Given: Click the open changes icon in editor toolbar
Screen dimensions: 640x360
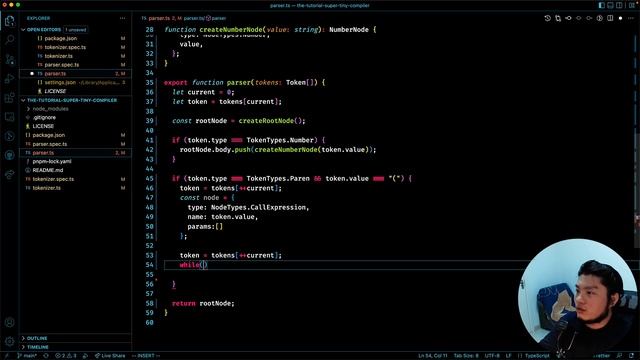Looking at the screenshot, I should [558, 18].
